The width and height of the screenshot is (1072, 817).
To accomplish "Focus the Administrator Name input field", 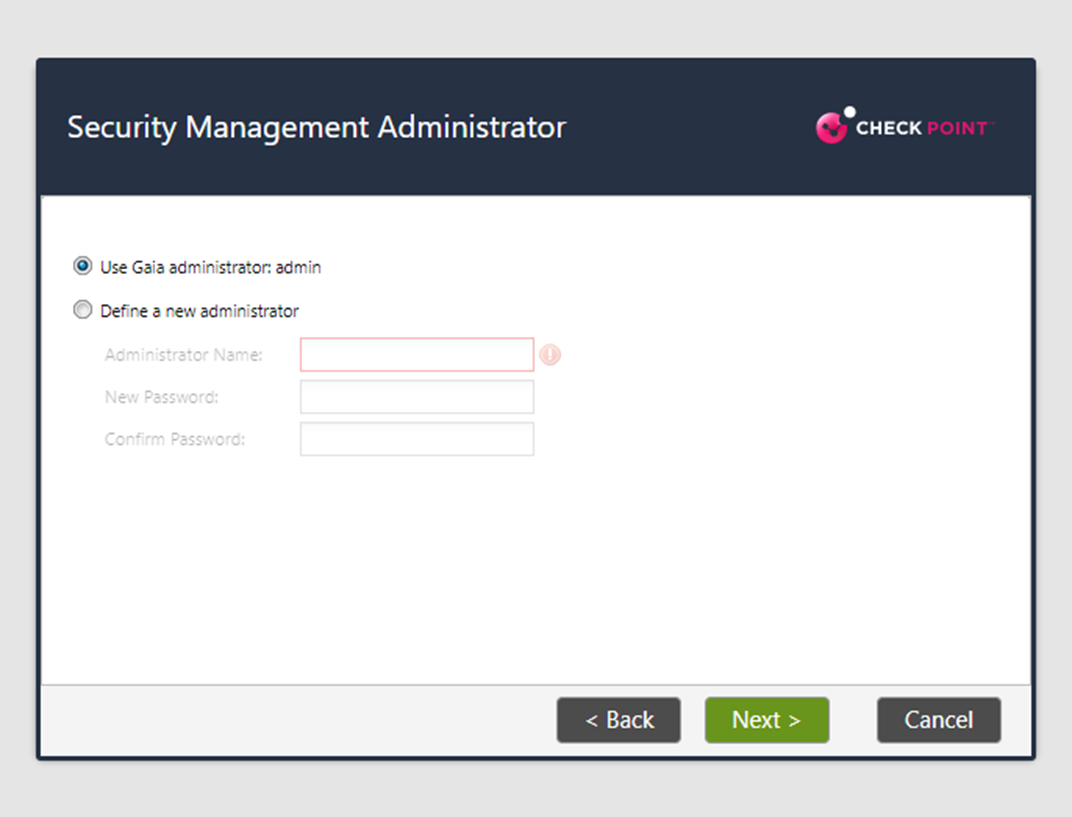I will point(417,355).
